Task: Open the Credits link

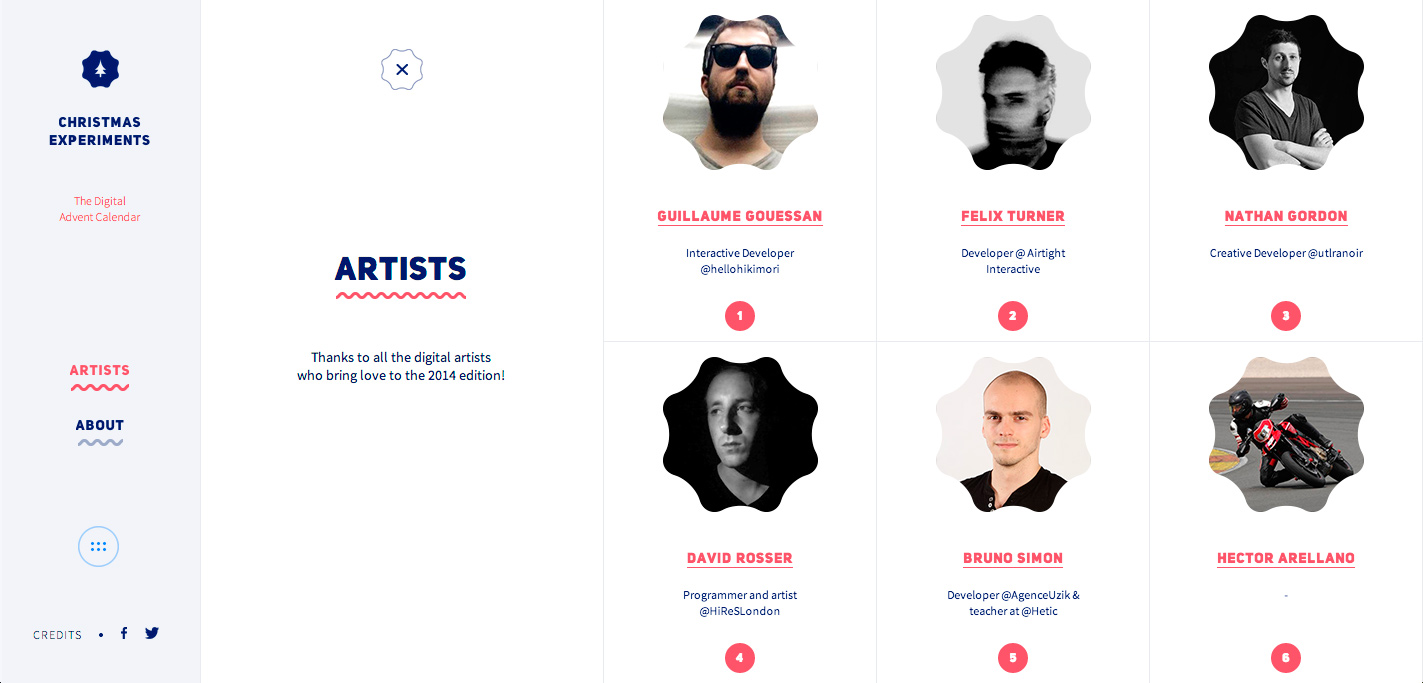Action: pyautogui.click(x=58, y=635)
